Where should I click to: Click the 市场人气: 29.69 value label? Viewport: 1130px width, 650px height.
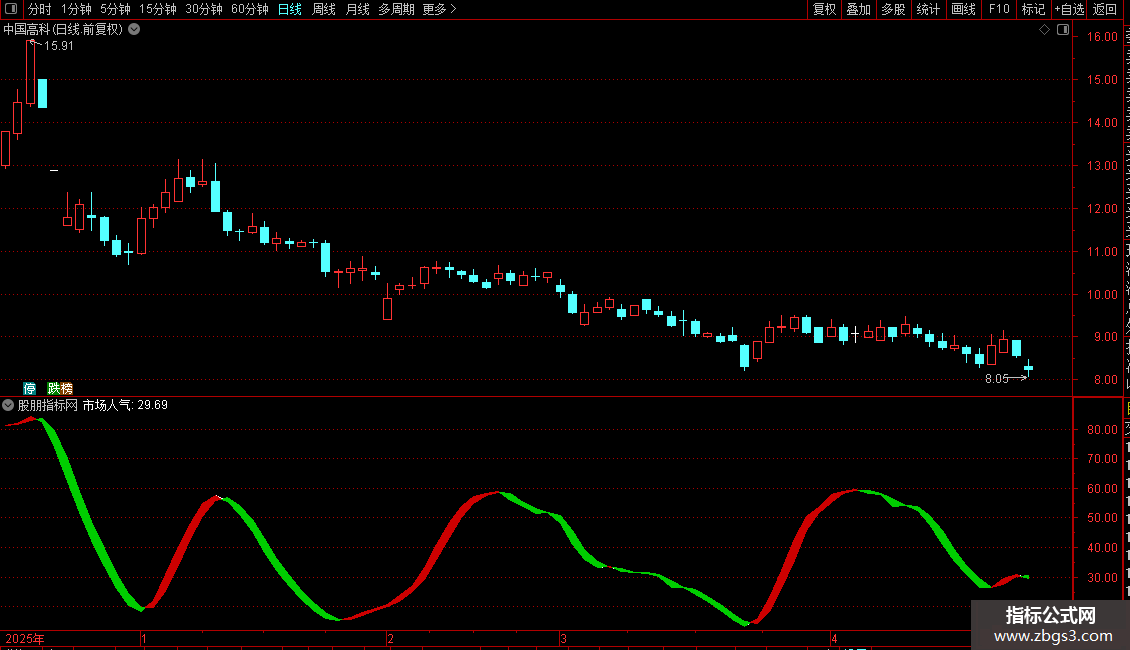(x=125, y=406)
